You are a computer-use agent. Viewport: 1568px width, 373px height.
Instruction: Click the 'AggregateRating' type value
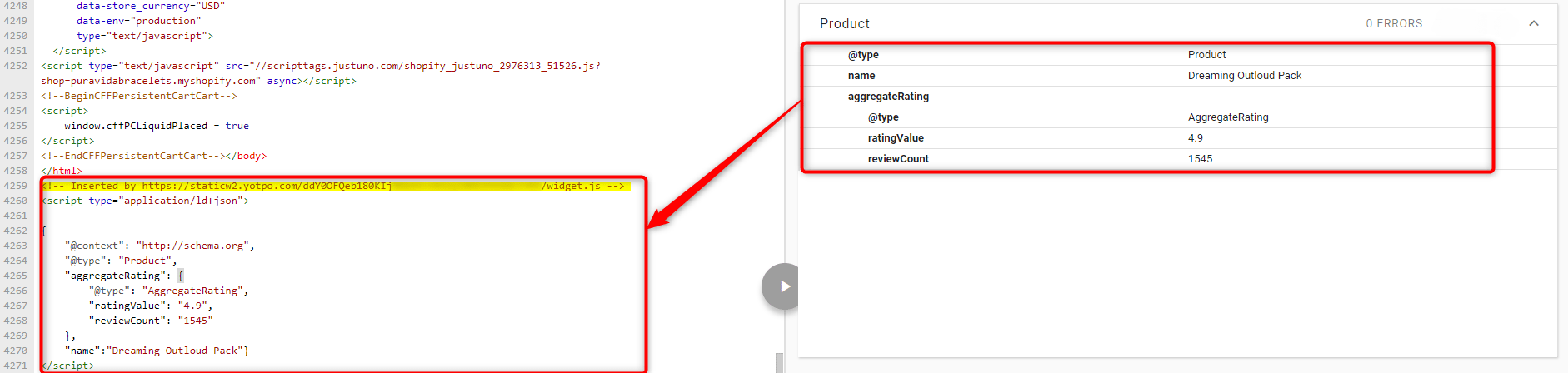tap(1228, 117)
